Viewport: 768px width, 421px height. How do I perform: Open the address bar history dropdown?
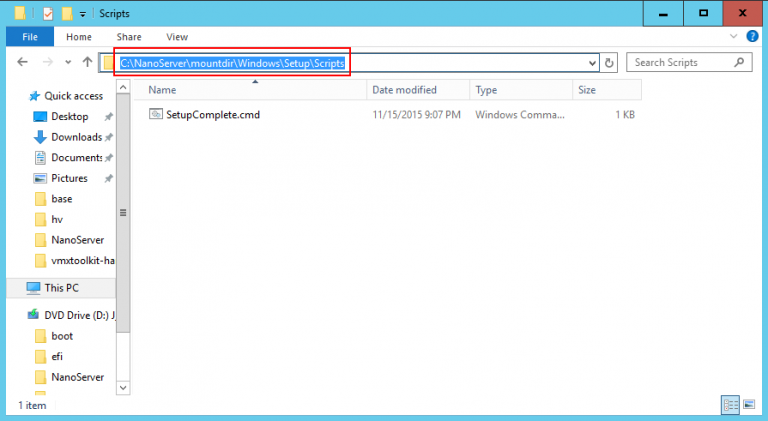tap(592, 63)
